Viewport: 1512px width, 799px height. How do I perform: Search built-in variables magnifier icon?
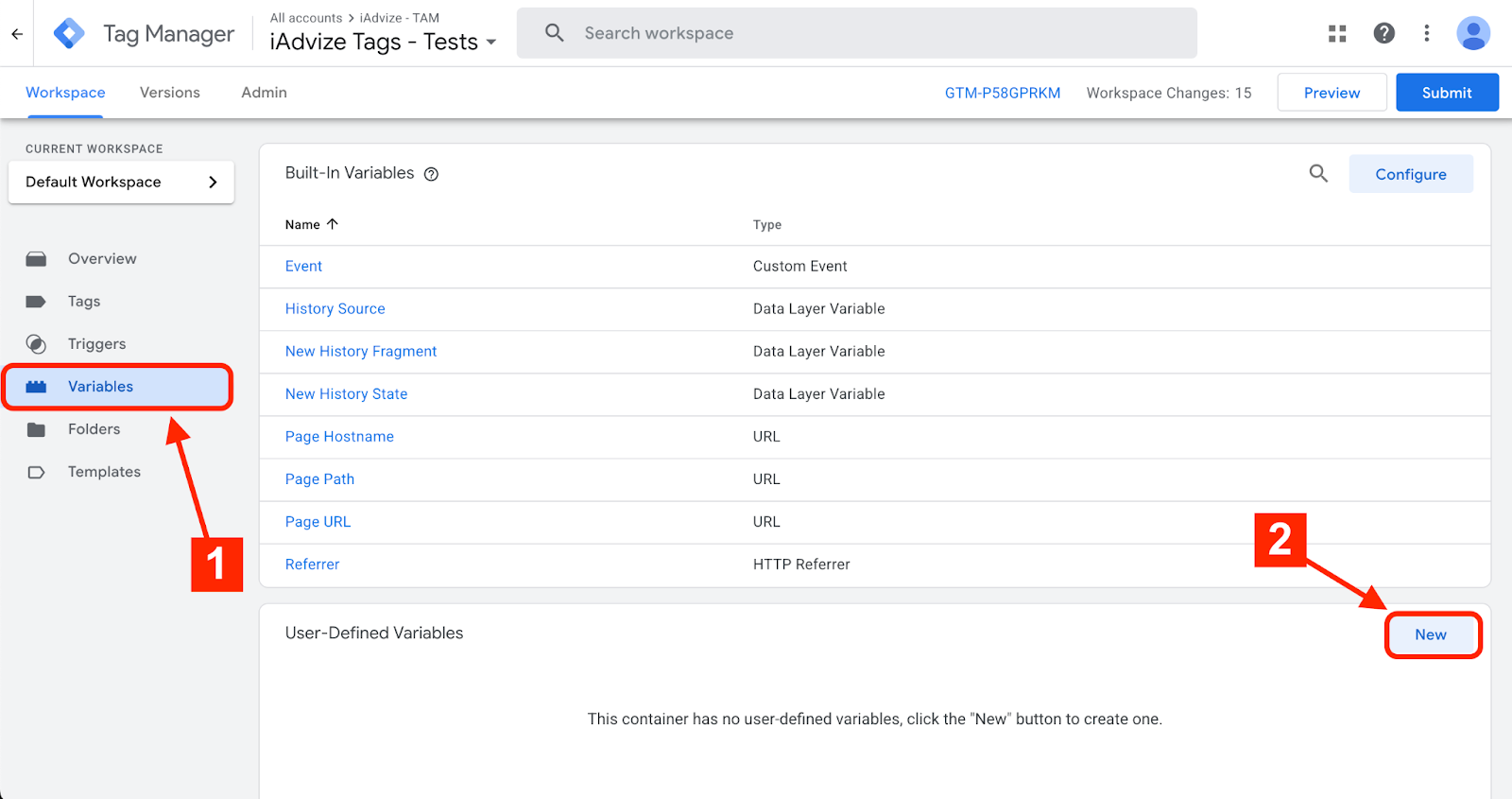tap(1318, 174)
